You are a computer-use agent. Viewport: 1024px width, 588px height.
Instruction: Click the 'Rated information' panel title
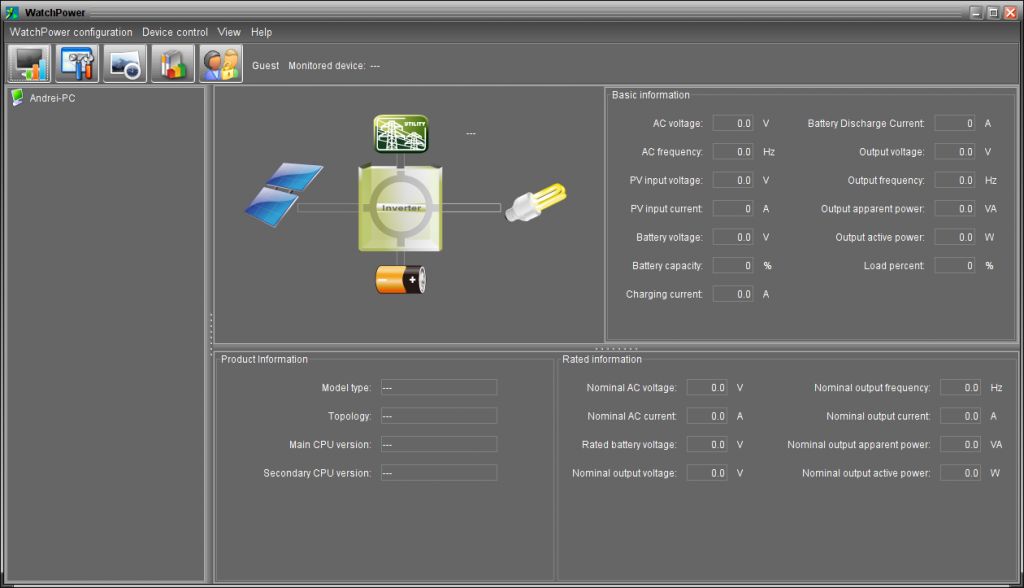click(602, 359)
